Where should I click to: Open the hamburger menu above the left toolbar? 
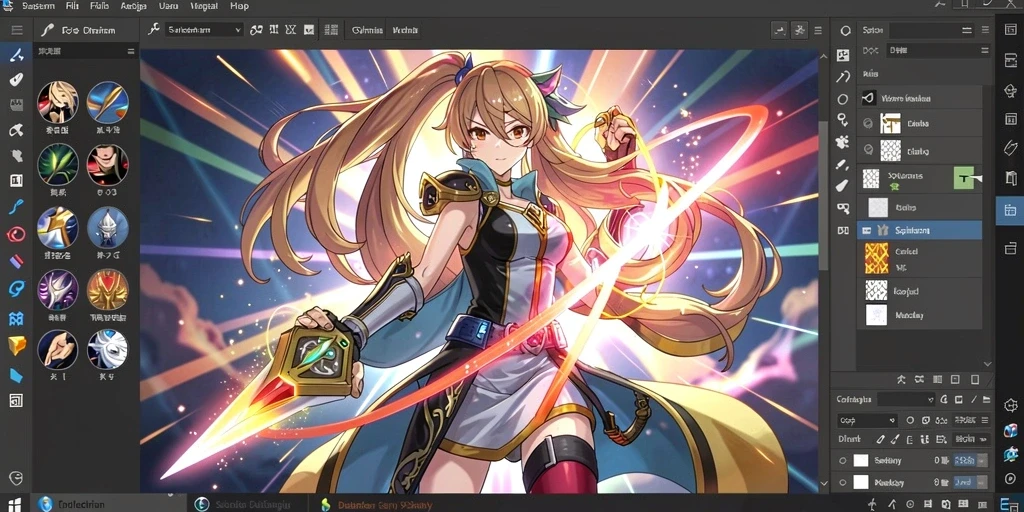(x=17, y=30)
